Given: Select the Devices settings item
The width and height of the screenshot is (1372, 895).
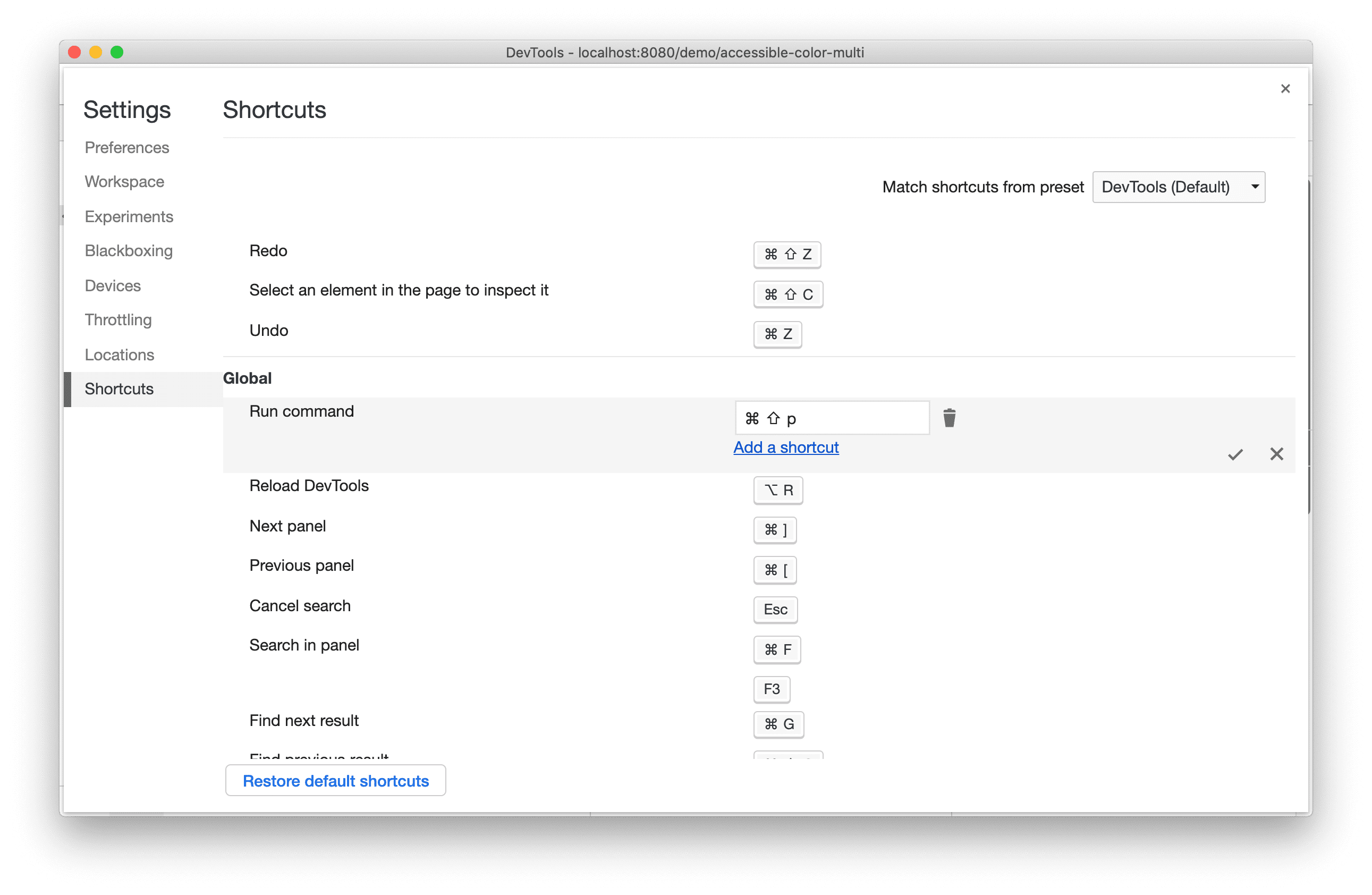Looking at the screenshot, I should pos(113,285).
